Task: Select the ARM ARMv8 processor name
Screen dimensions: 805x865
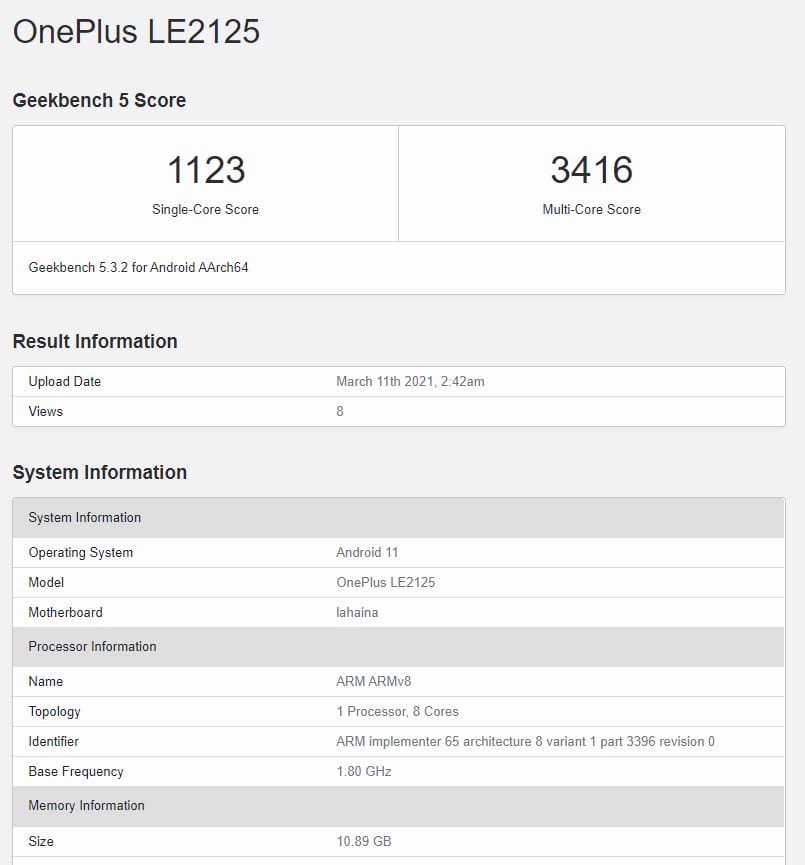Action: [373, 682]
